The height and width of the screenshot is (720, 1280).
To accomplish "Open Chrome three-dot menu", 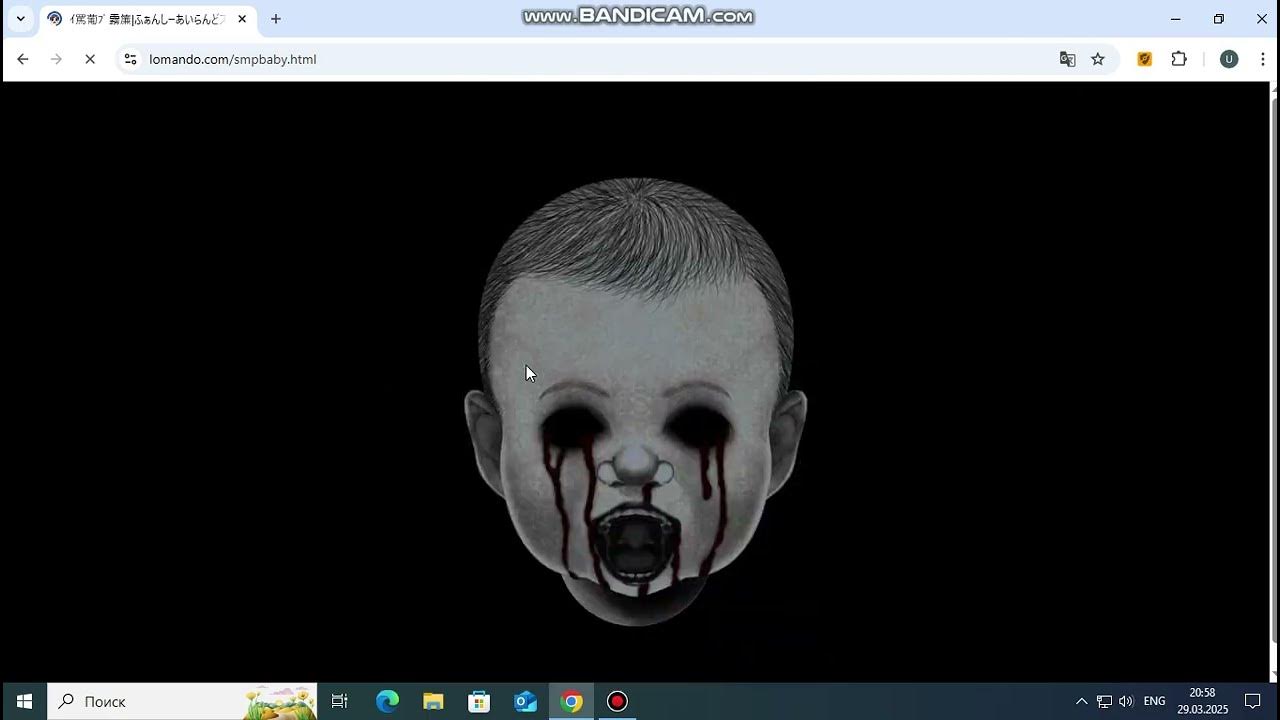I will tap(1262, 59).
